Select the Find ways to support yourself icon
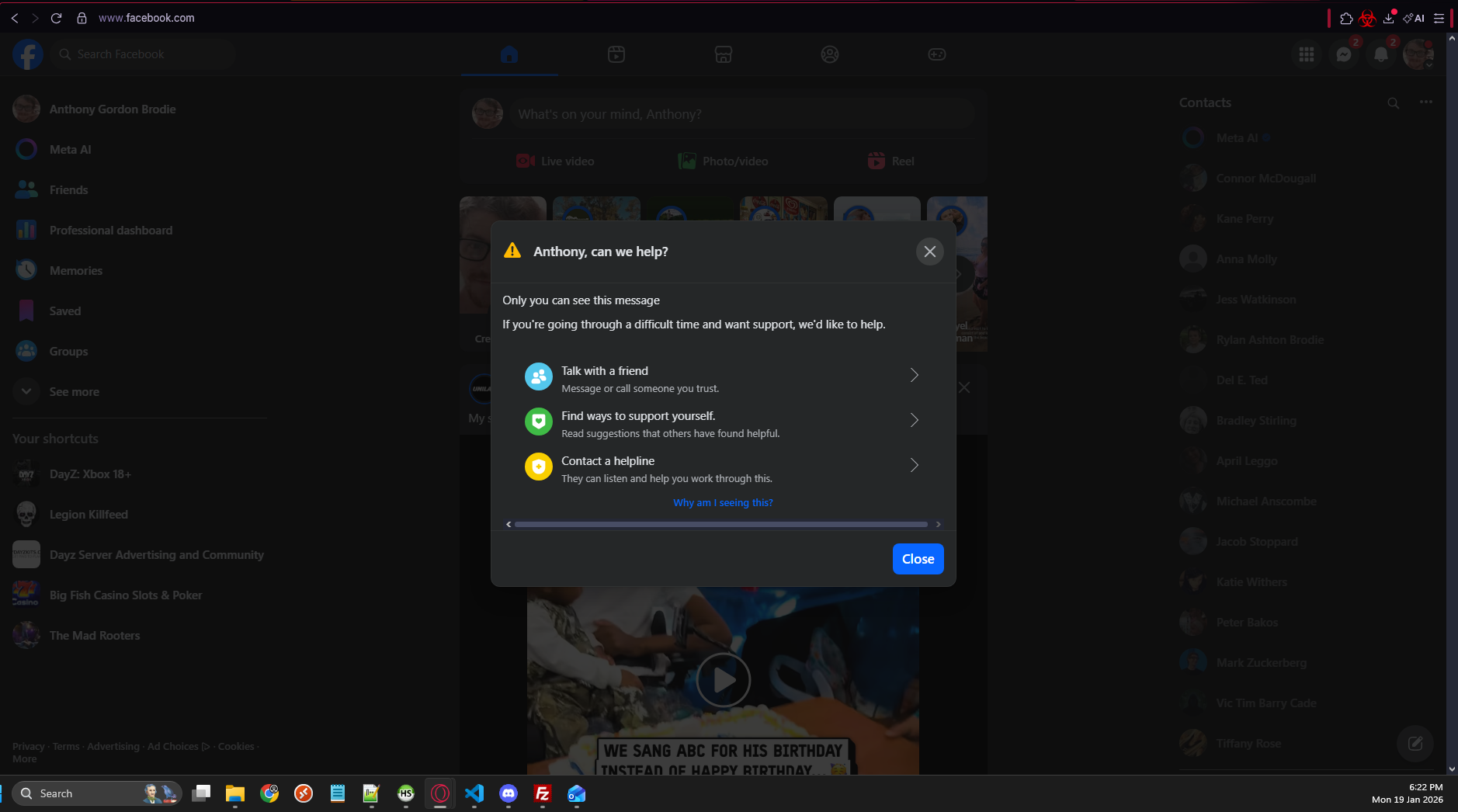Viewport: 1458px width, 812px height. click(x=538, y=422)
